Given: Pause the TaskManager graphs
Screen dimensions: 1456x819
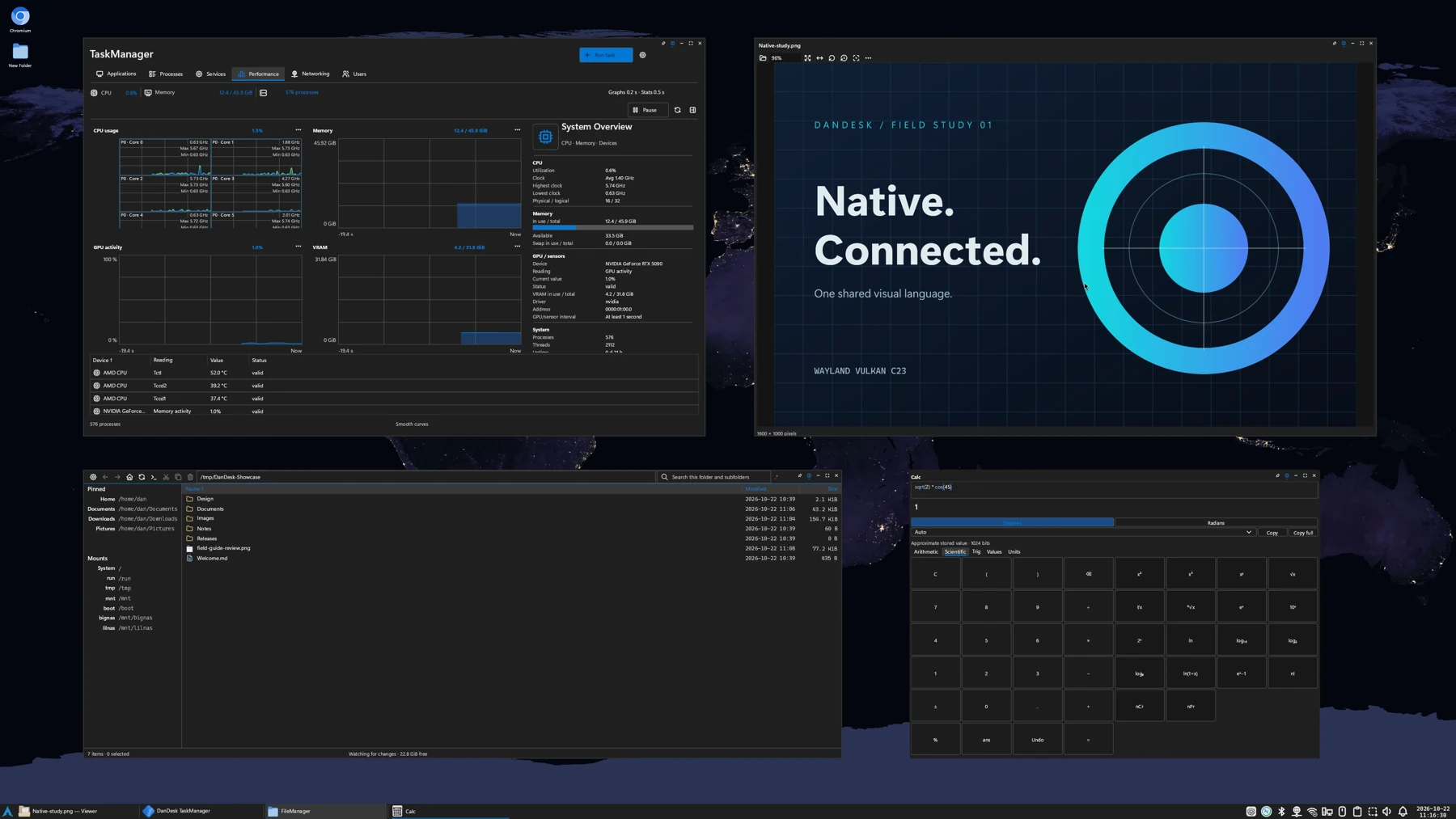Looking at the screenshot, I should tap(648, 110).
